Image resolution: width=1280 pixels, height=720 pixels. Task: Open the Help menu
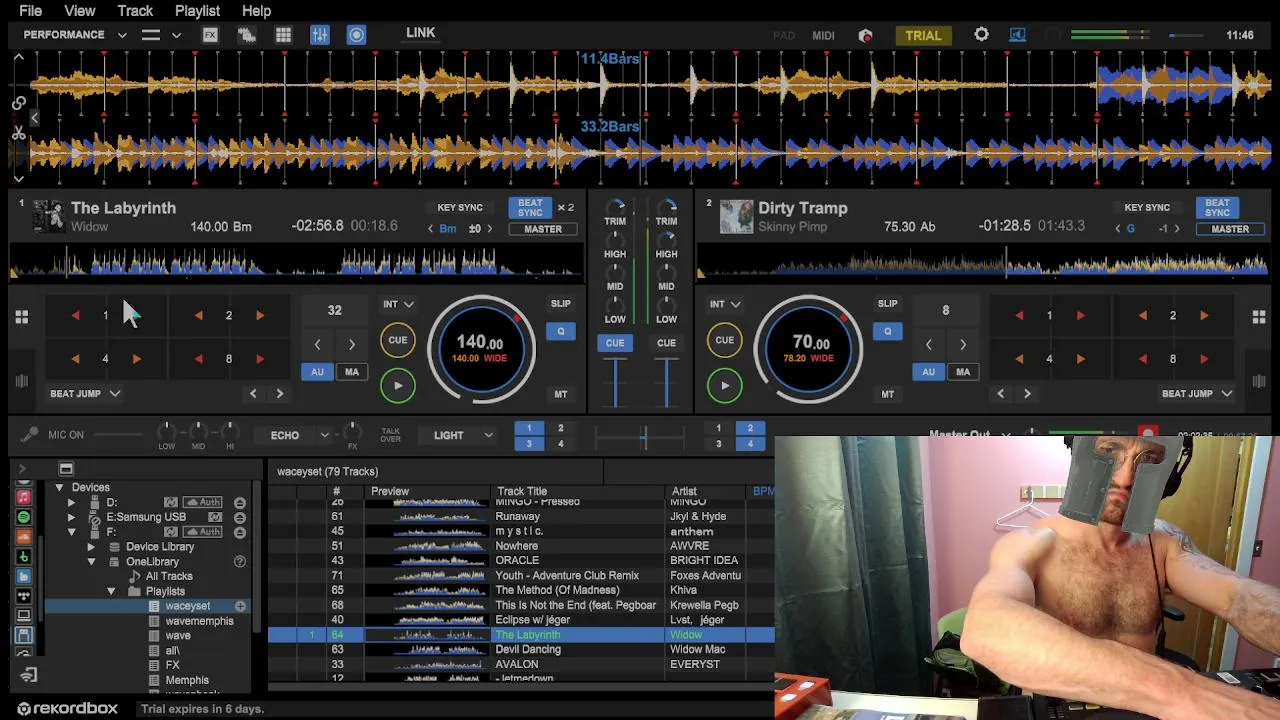tap(256, 11)
